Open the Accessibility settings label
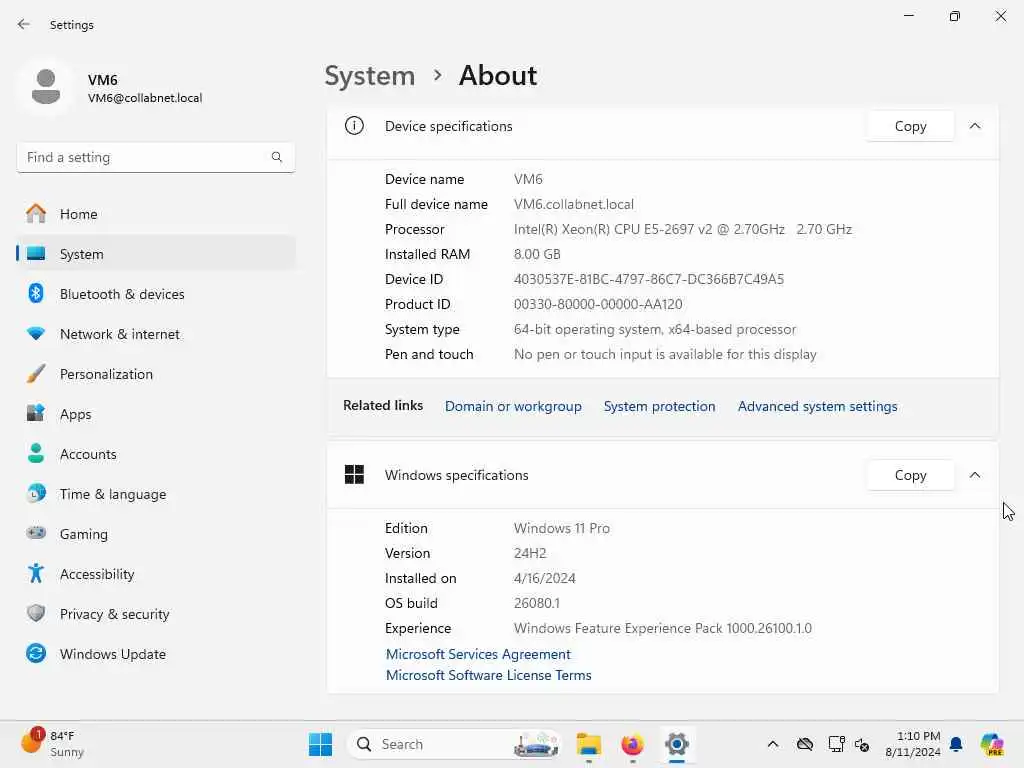 (x=97, y=574)
